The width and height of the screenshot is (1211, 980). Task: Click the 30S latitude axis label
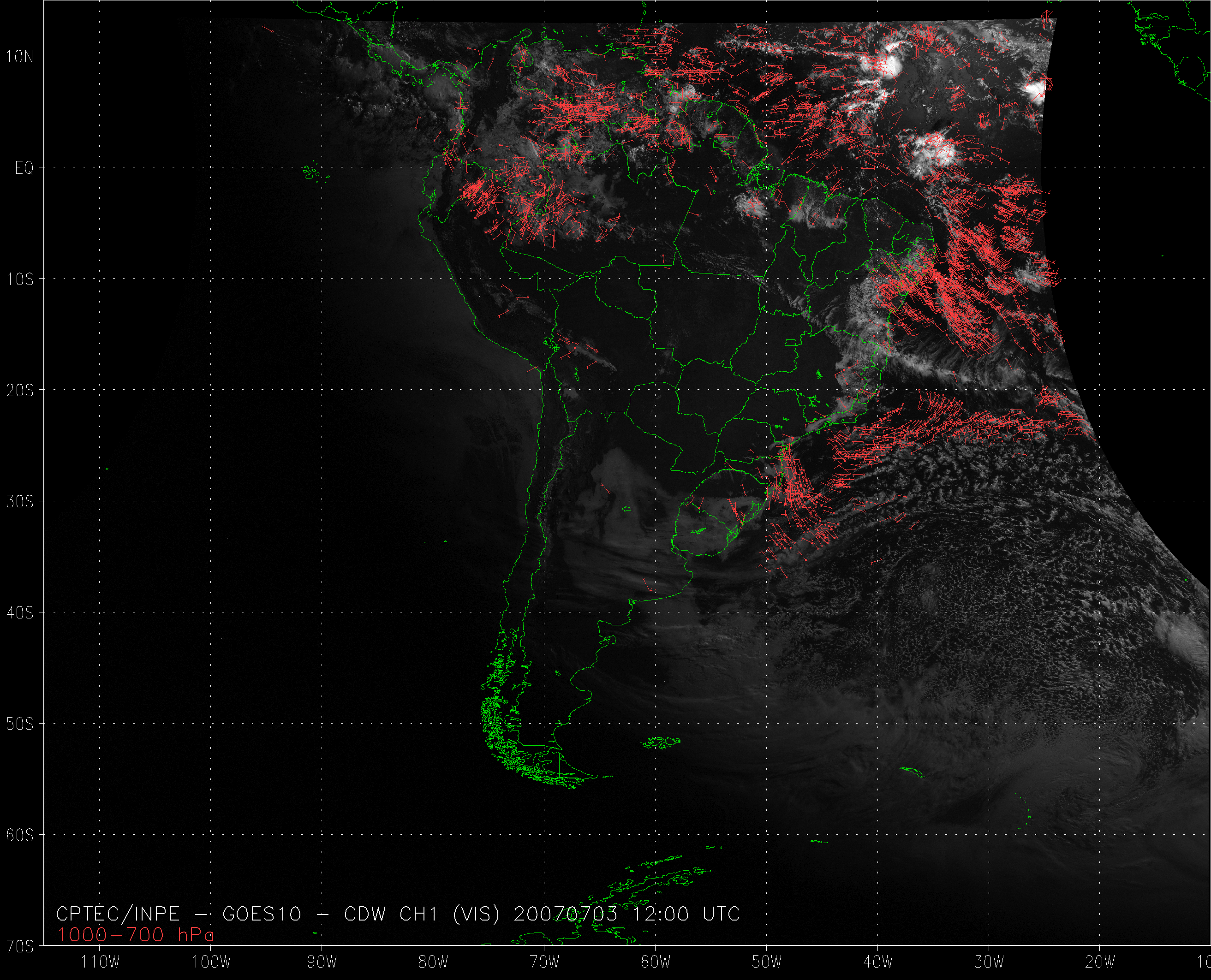pos(20,502)
